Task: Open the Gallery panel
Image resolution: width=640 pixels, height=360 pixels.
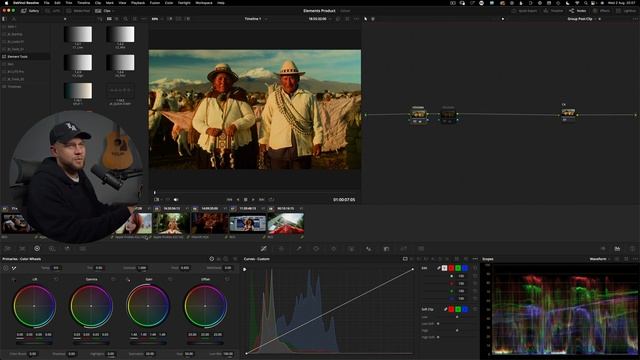Action: (x=31, y=11)
